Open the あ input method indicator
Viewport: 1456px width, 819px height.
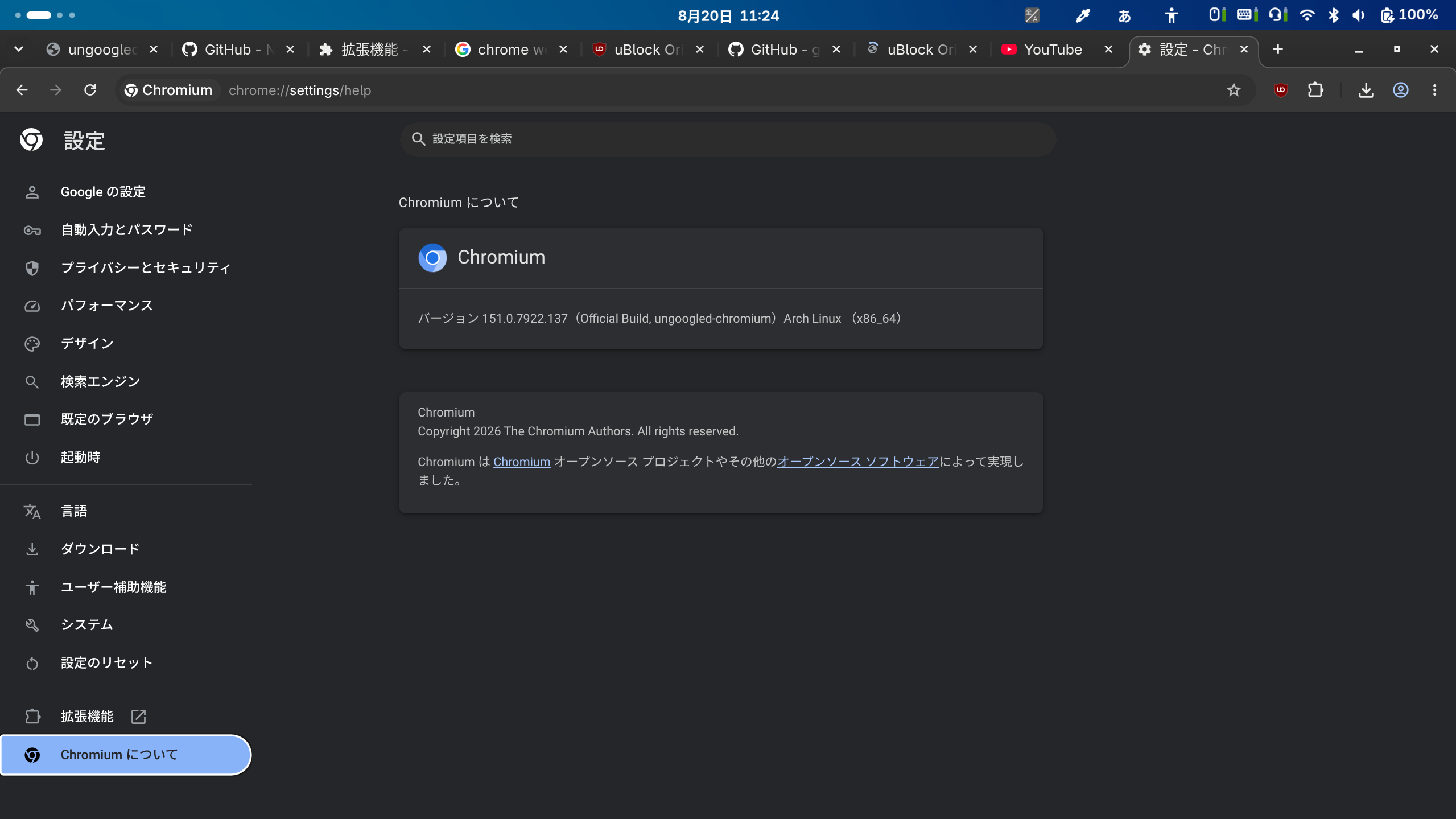click(x=1124, y=15)
